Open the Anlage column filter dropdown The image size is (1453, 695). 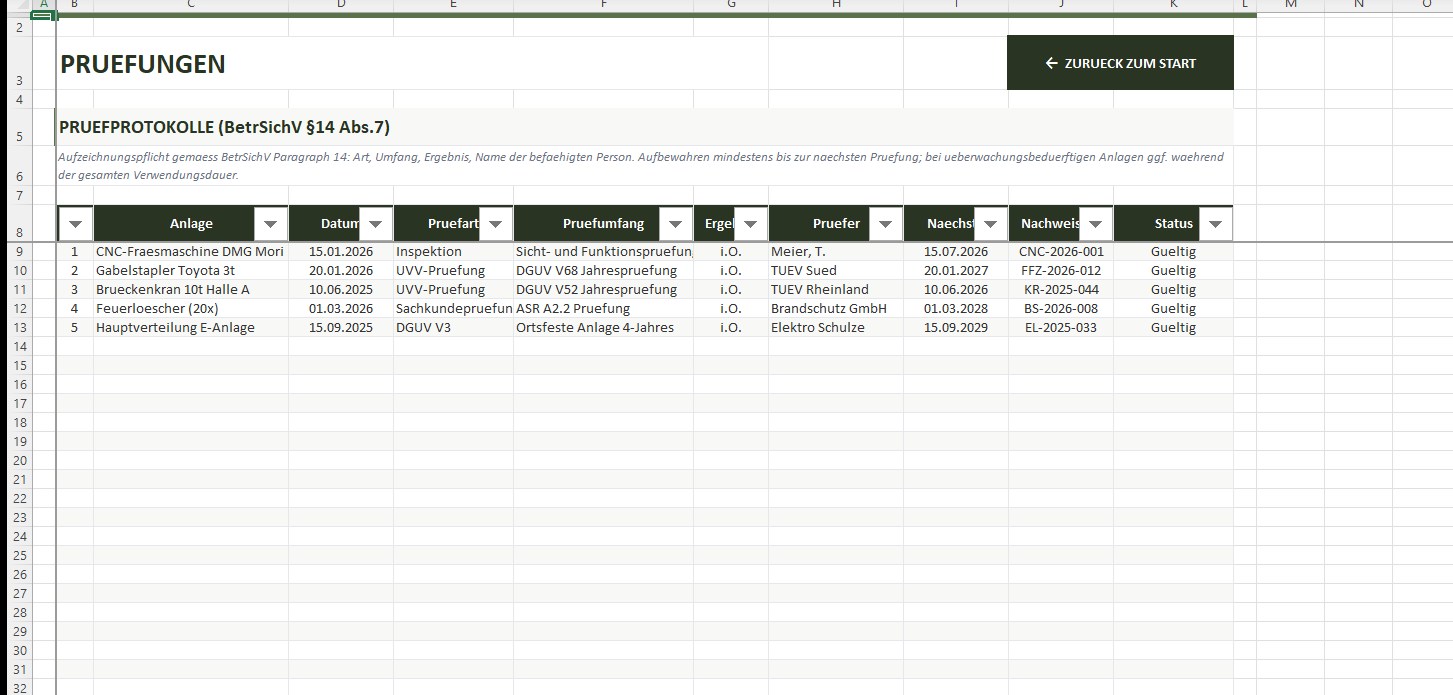tap(270, 224)
